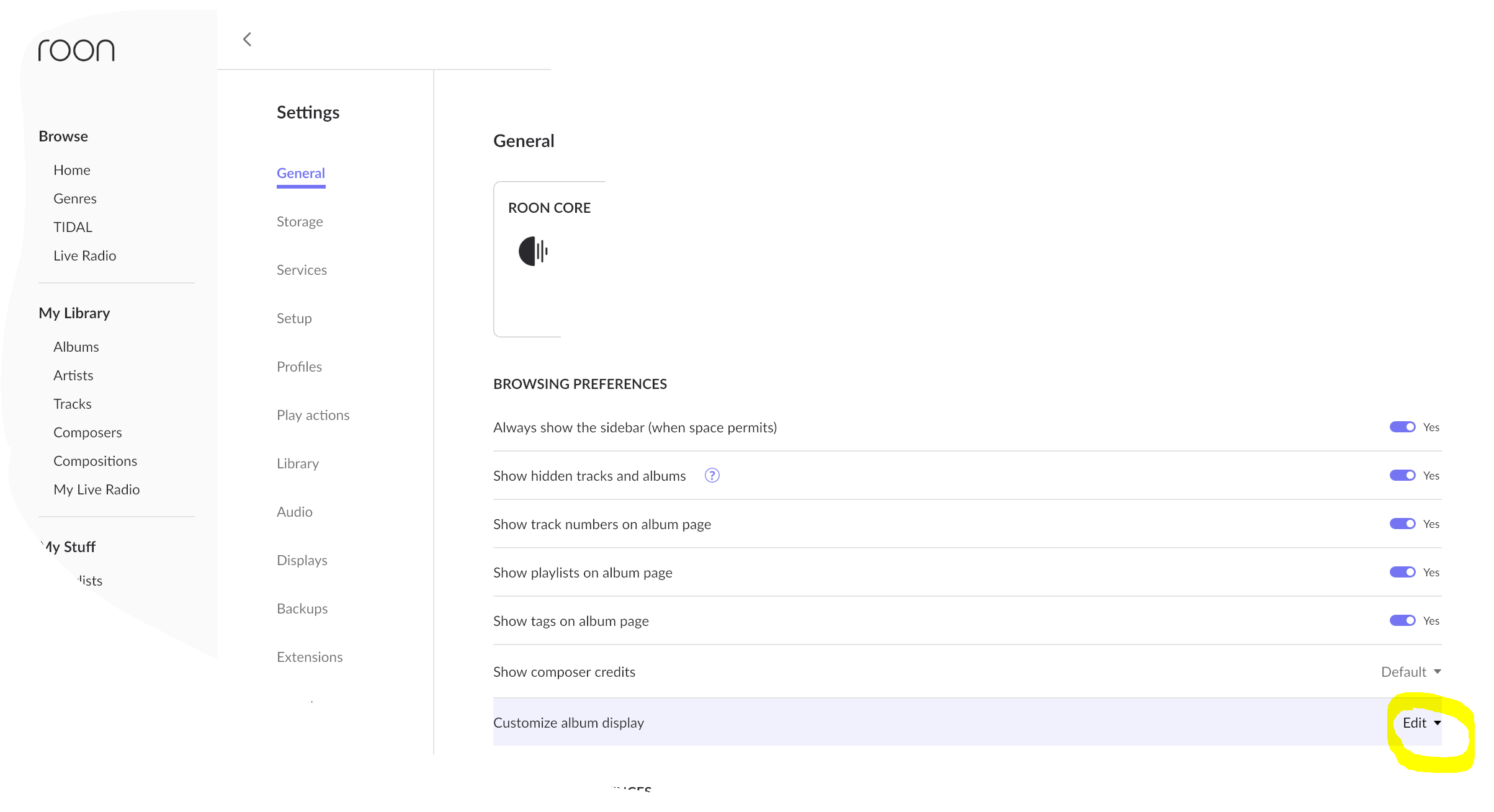
Task: Toggle Show tags on album page
Action: click(1402, 621)
